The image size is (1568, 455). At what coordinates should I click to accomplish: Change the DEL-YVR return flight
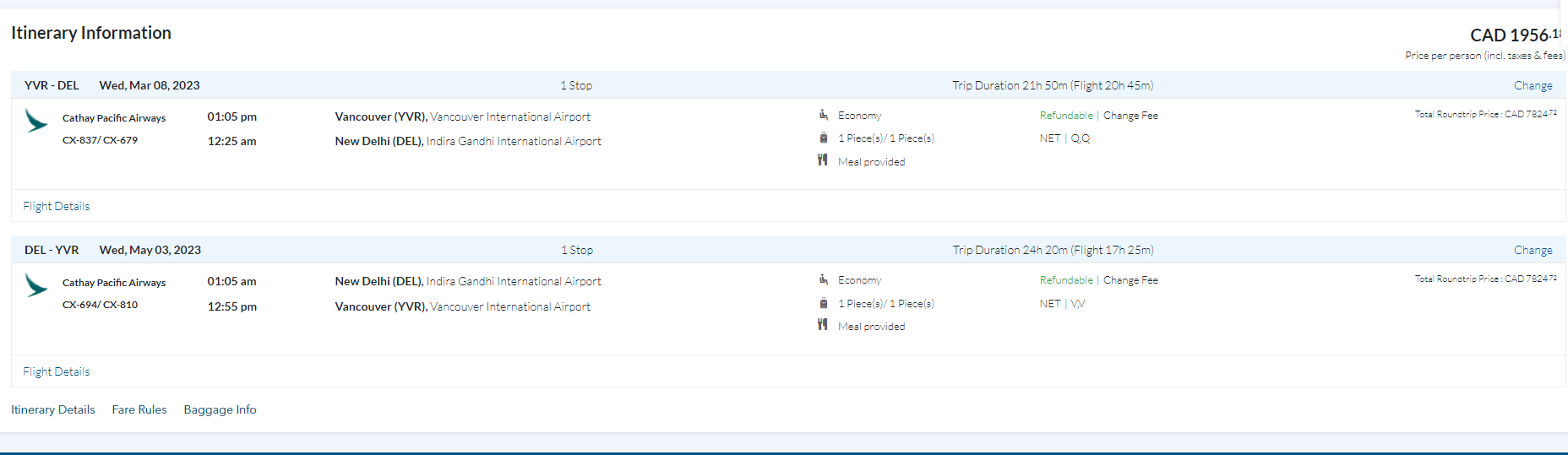[x=1533, y=250]
